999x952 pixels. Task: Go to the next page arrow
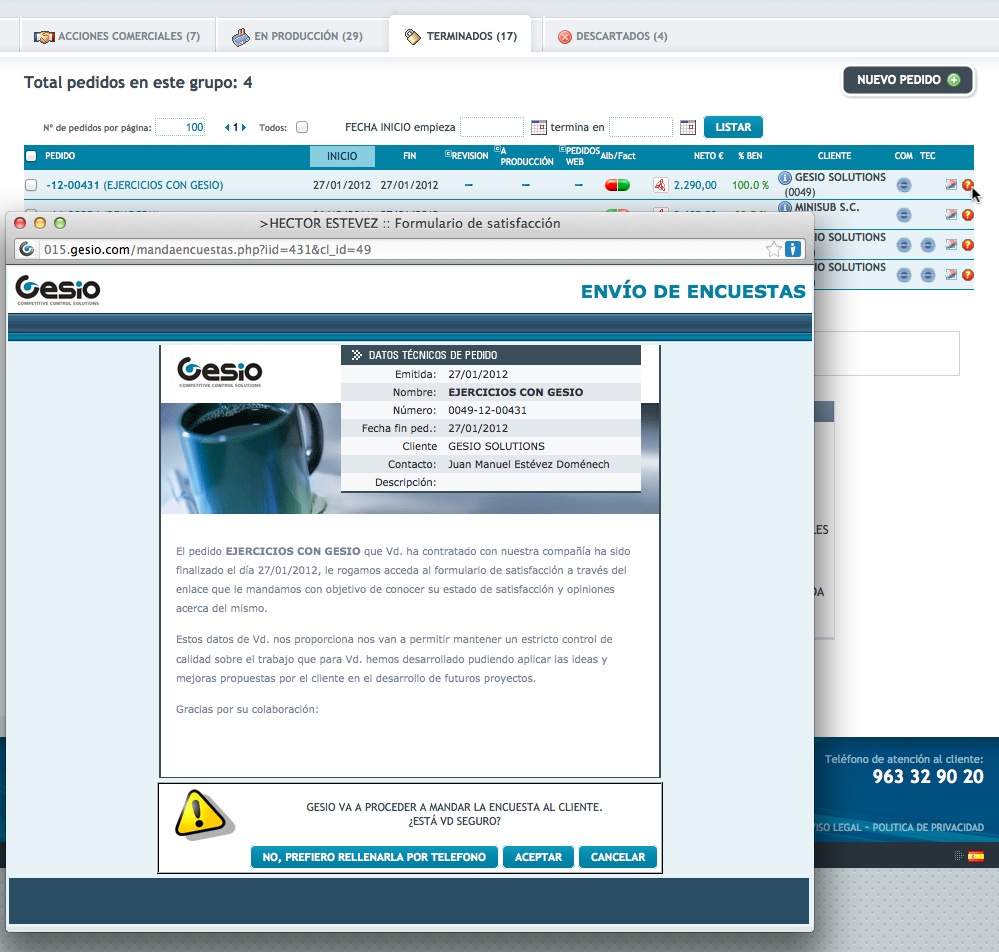click(x=243, y=127)
